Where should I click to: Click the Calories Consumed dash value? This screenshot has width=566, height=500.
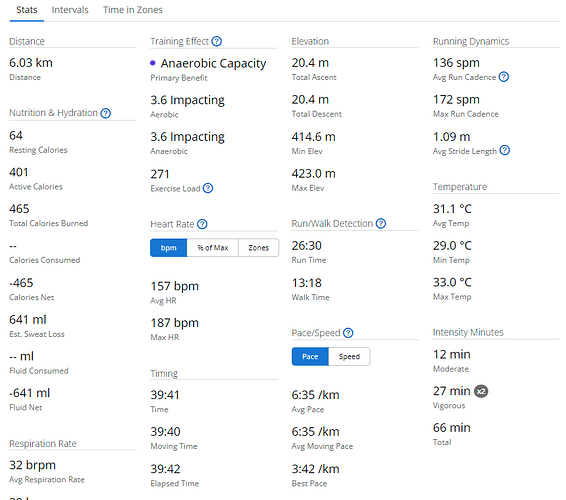(13, 246)
